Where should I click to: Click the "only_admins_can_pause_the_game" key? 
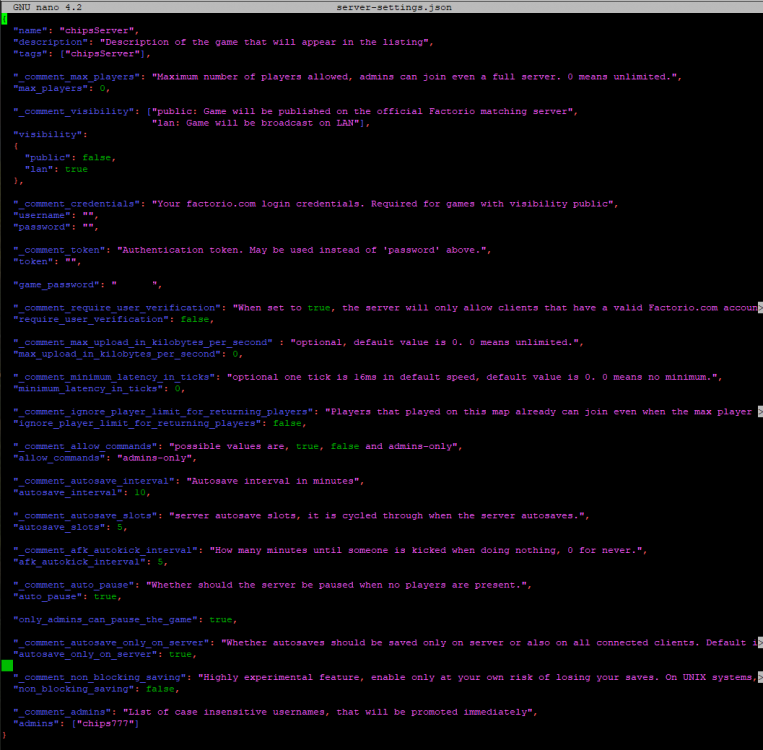pyautogui.click(x=105, y=620)
